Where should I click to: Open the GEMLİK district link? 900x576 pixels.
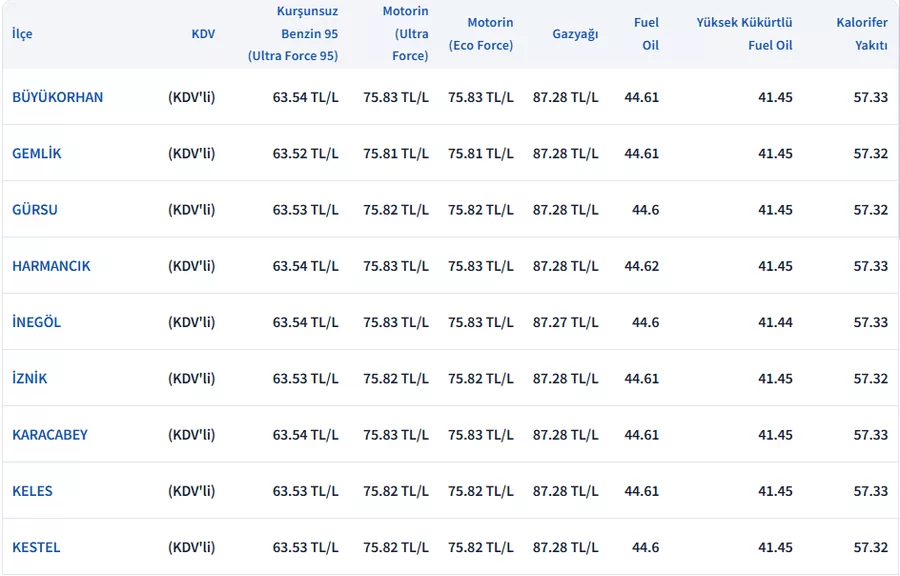(x=37, y=153)
